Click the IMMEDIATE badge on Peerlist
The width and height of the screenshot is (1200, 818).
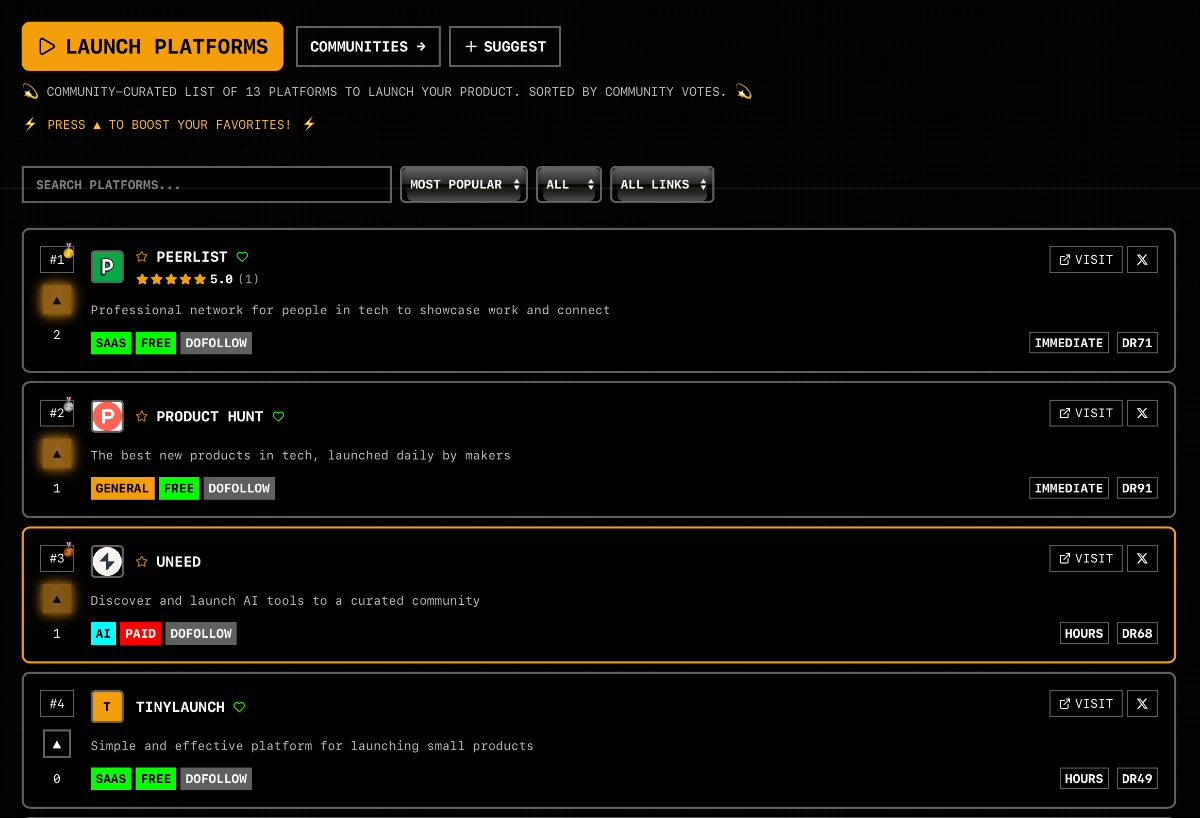coord(1069,343)
